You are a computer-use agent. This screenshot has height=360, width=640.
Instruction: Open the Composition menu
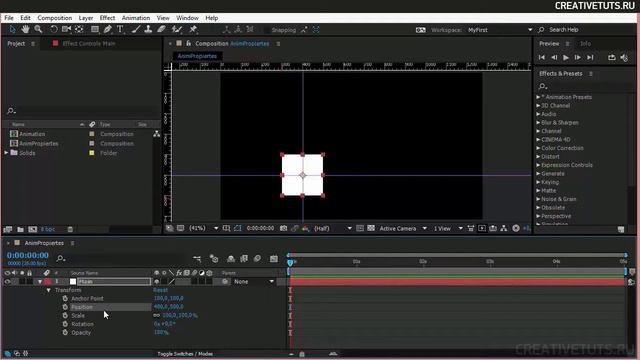point(55,18)
